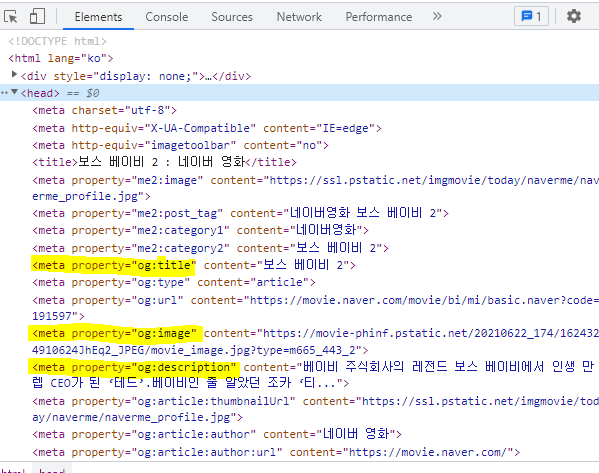Select the meta charset utf-8 line

coord(104,110)
